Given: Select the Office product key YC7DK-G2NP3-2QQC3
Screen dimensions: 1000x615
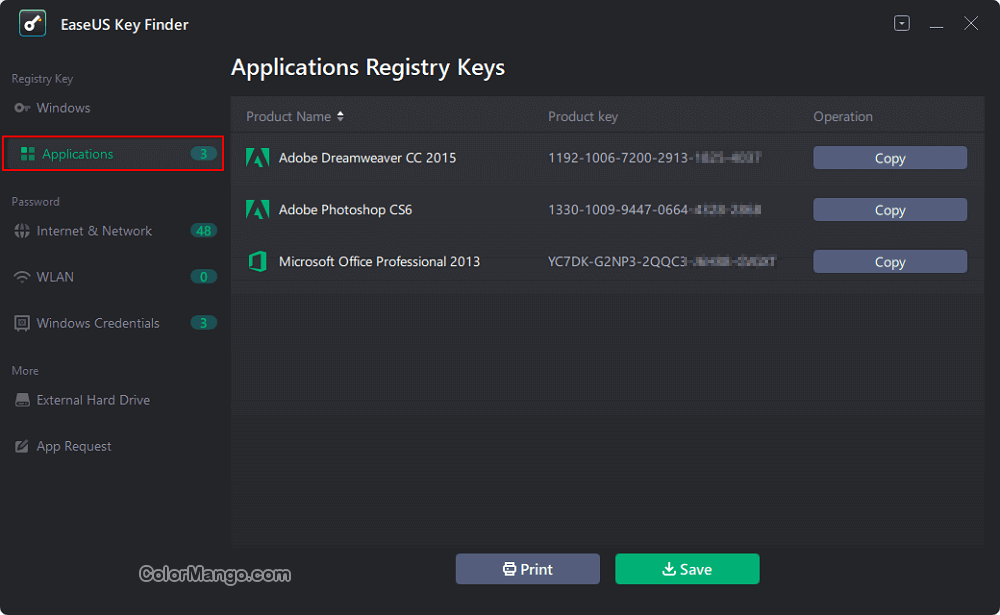Looking at the screenshot, I should (x=662, y=262).
